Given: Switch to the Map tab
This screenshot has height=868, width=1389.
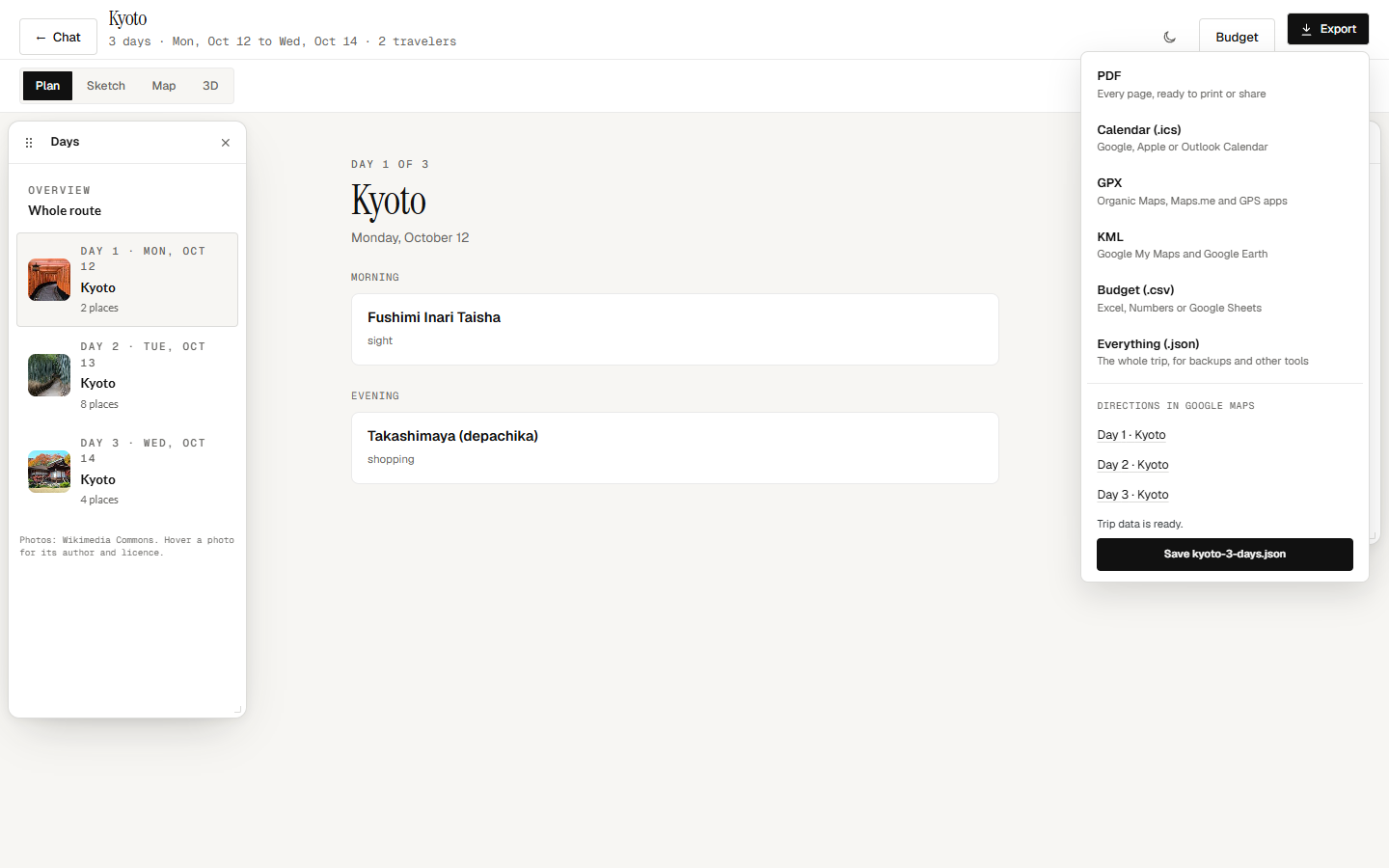Looking at the screenshot, I should (x=164, y=86).
